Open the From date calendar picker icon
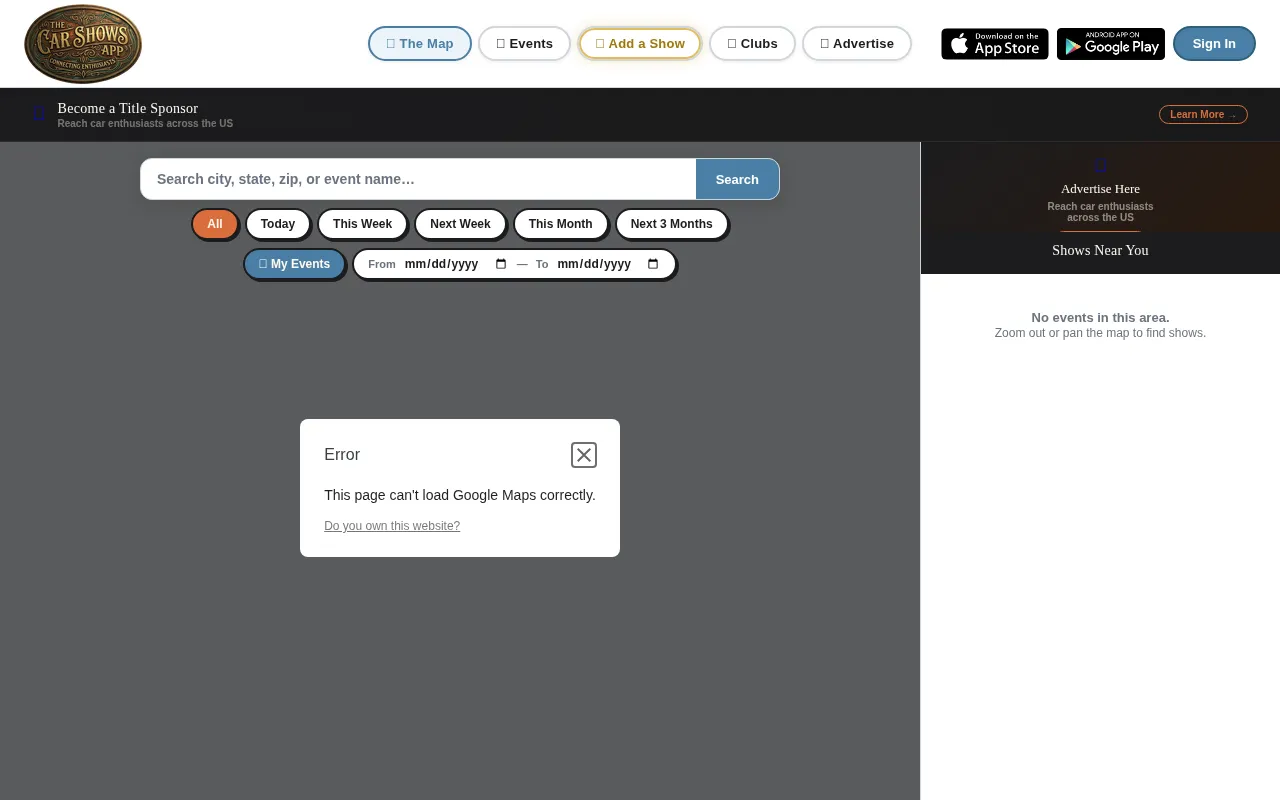The image size is (1280, 800). pos(501,264)
